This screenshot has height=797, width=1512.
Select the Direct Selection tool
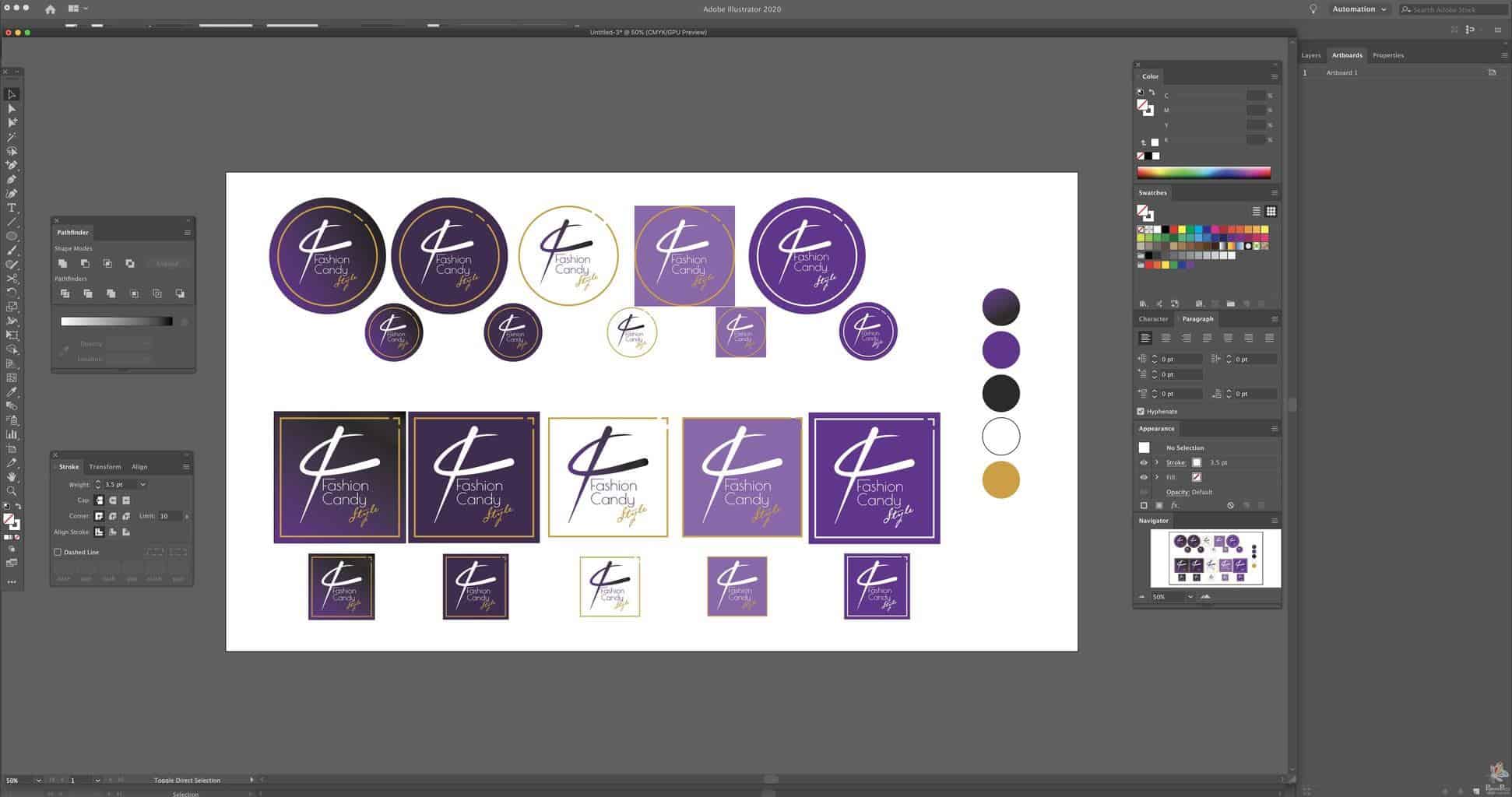point(12,109)
